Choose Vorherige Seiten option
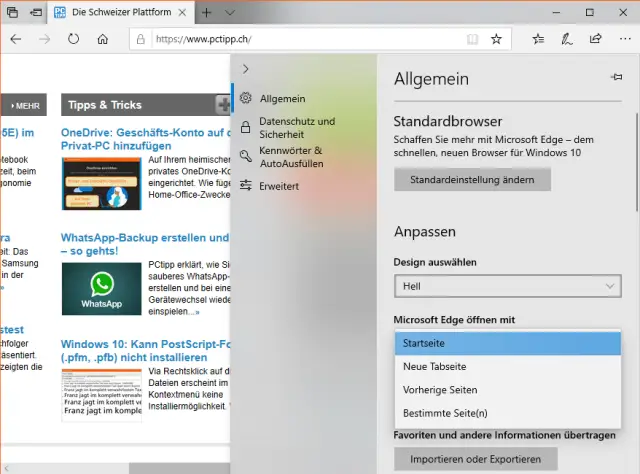Viewport: 640px width, 474px height. [x=508, y=390]
